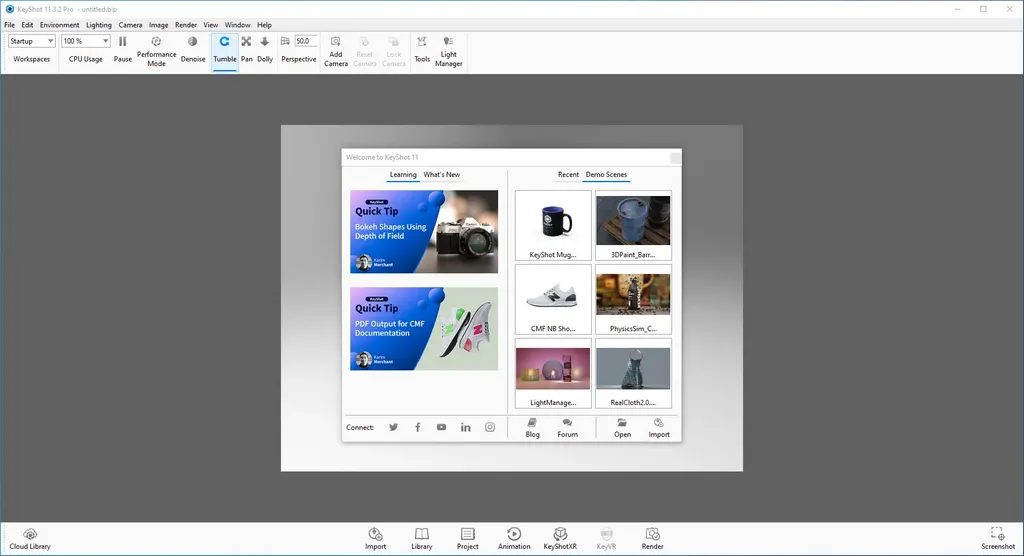
Task: Visit the KeyShot Blog
Action: [x=533, y=429]
